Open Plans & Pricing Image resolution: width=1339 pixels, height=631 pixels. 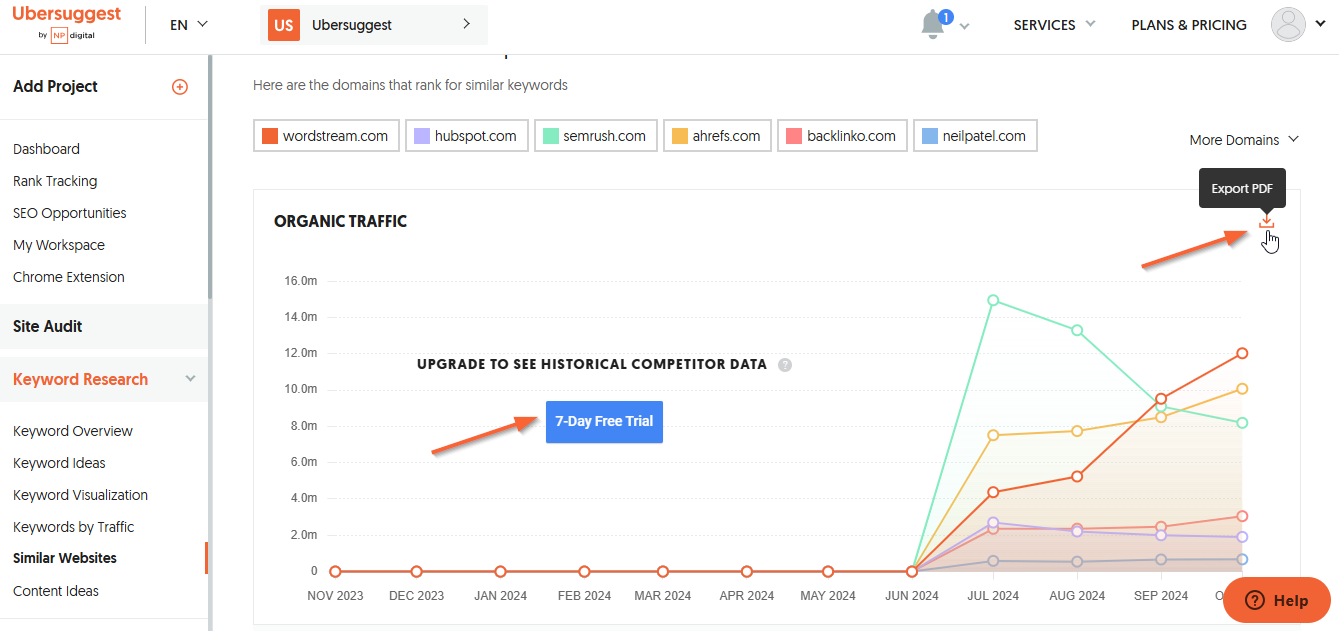(1189, 25)
